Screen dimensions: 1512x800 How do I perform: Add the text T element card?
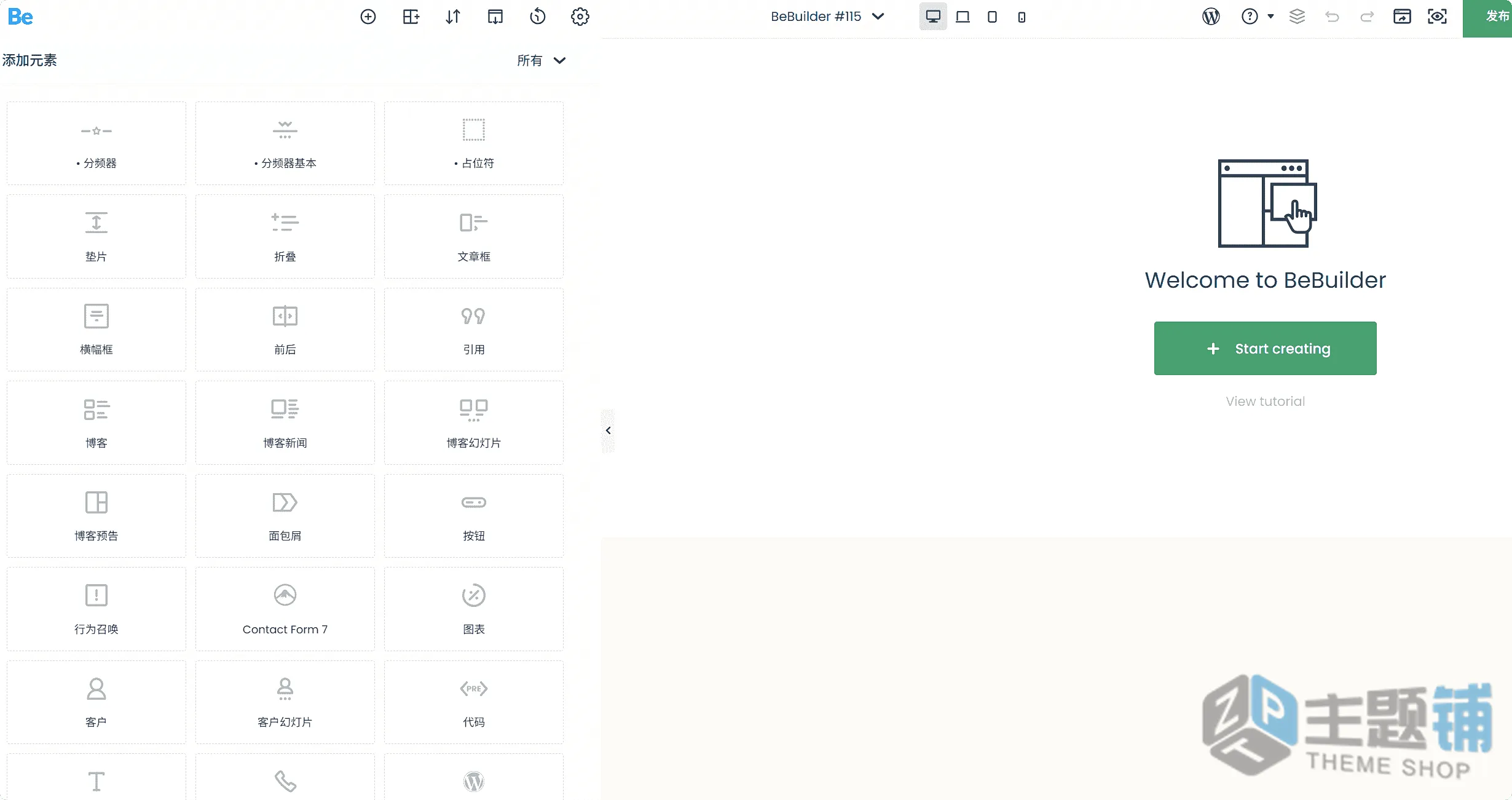96,777
